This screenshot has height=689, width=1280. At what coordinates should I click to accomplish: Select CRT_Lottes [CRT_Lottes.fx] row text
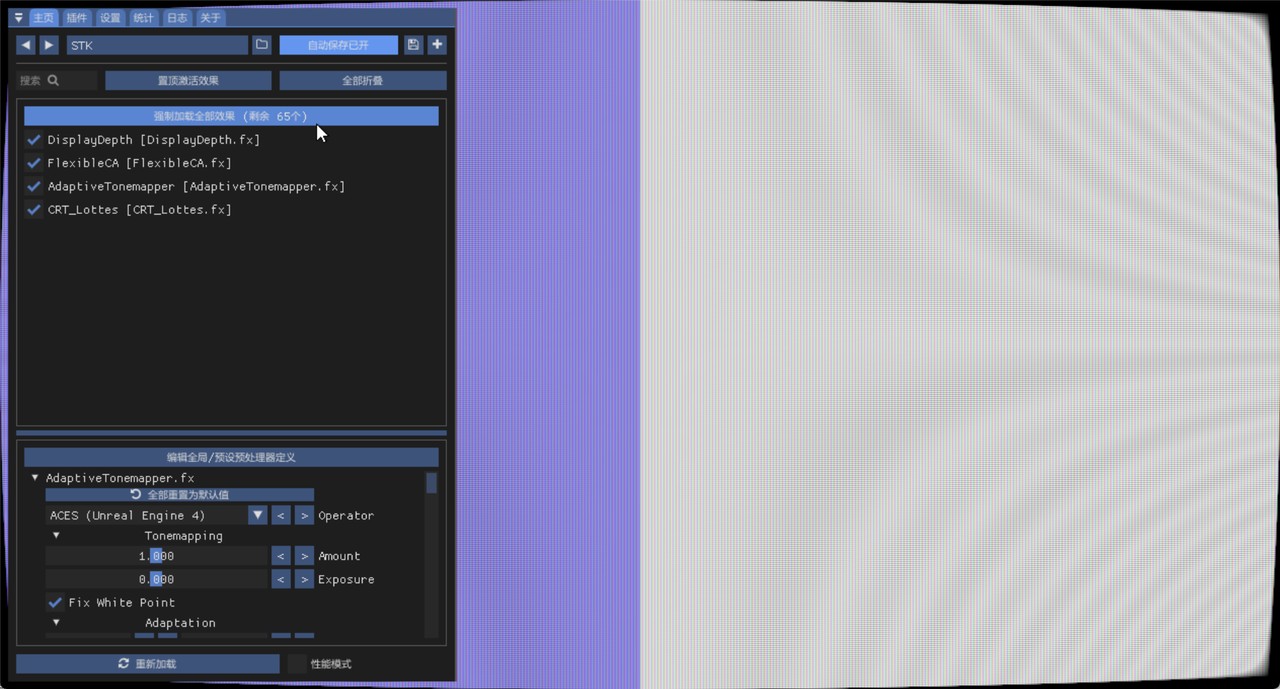click(140, 210)
